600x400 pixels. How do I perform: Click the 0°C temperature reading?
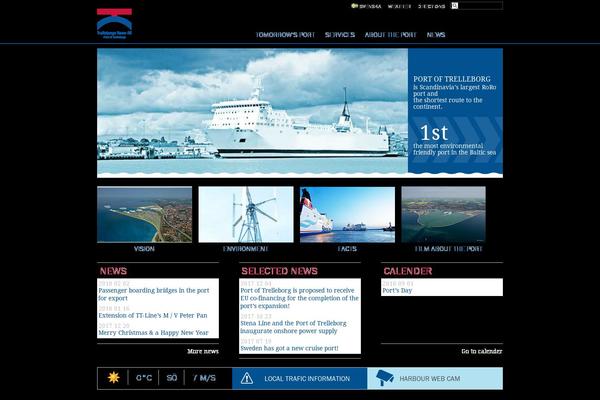pos(144,378)
